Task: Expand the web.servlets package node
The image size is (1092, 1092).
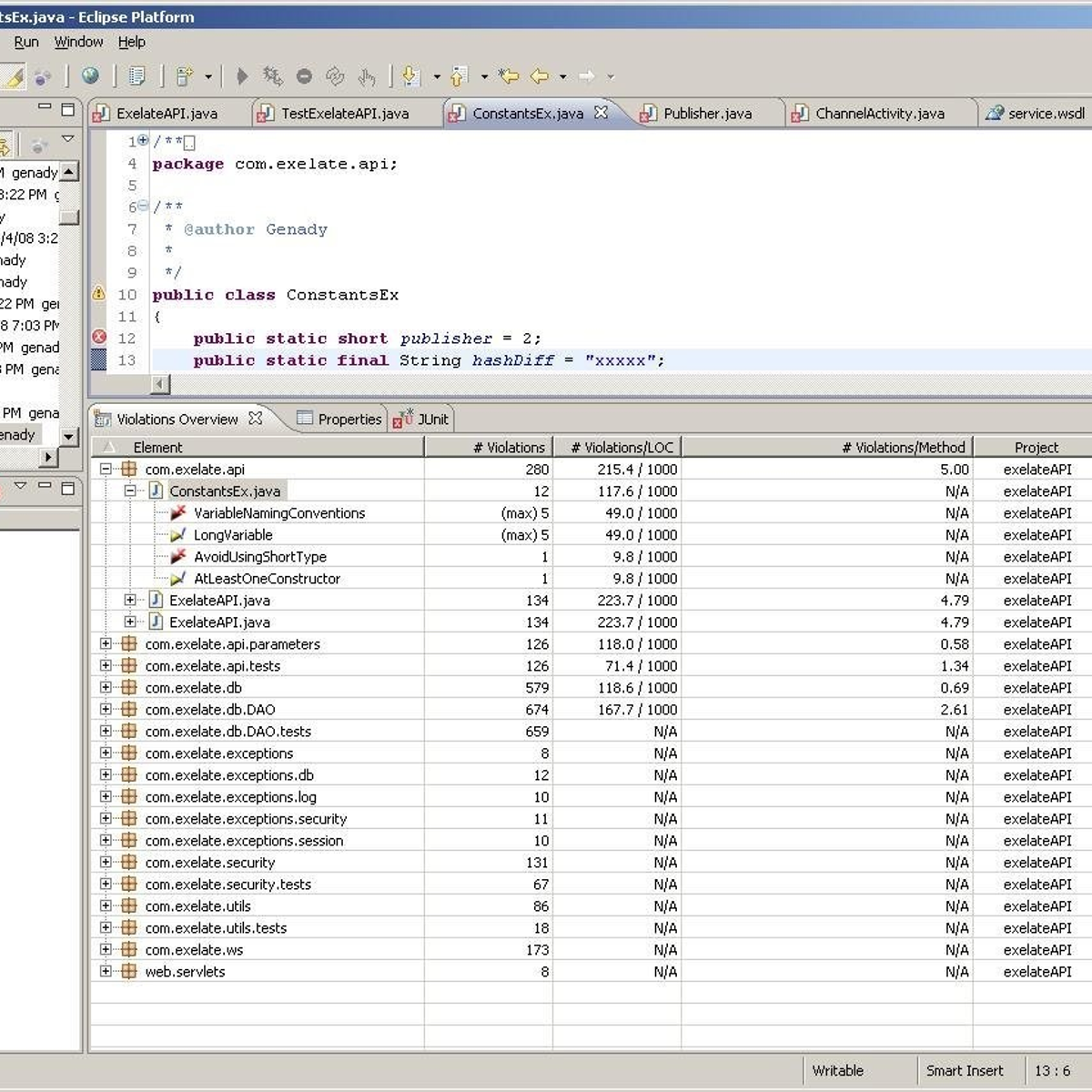Action: 106,972
